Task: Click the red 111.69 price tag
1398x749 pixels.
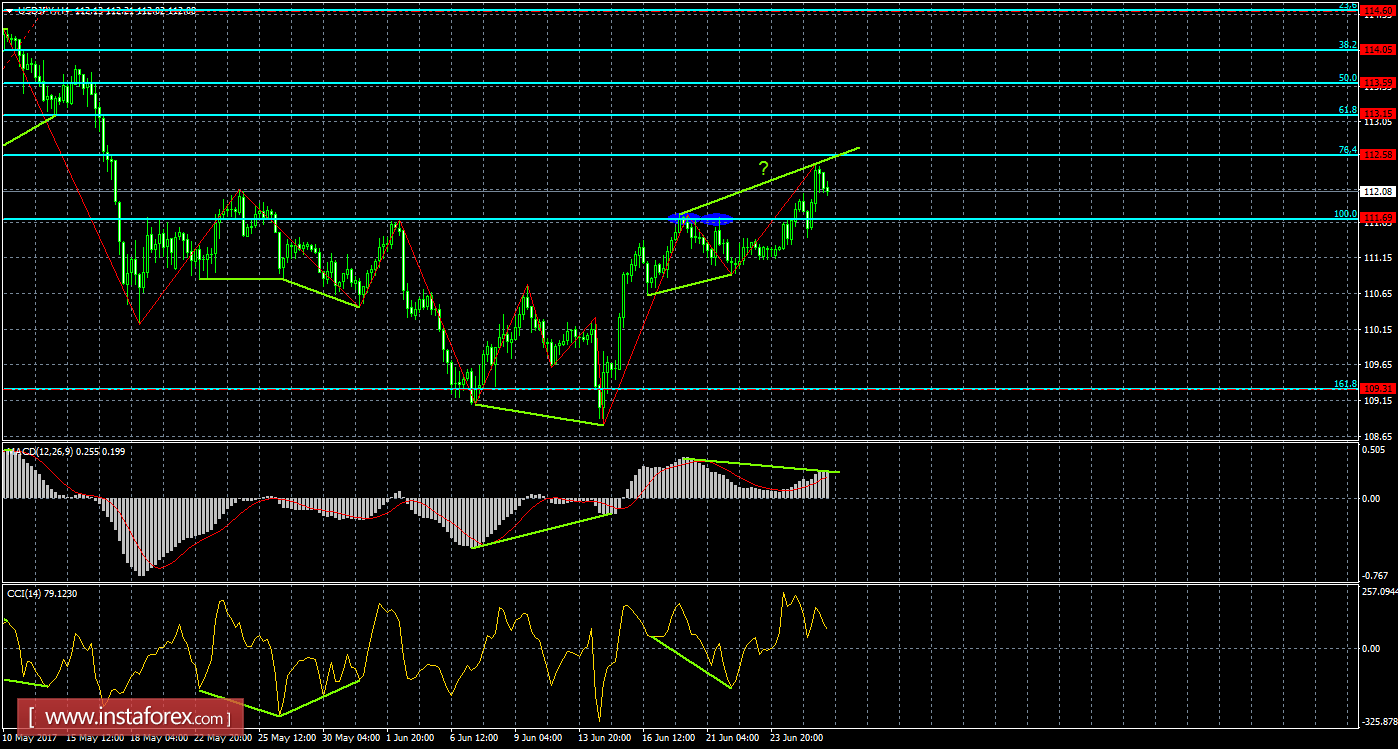Action: (x=1379, y=218)
